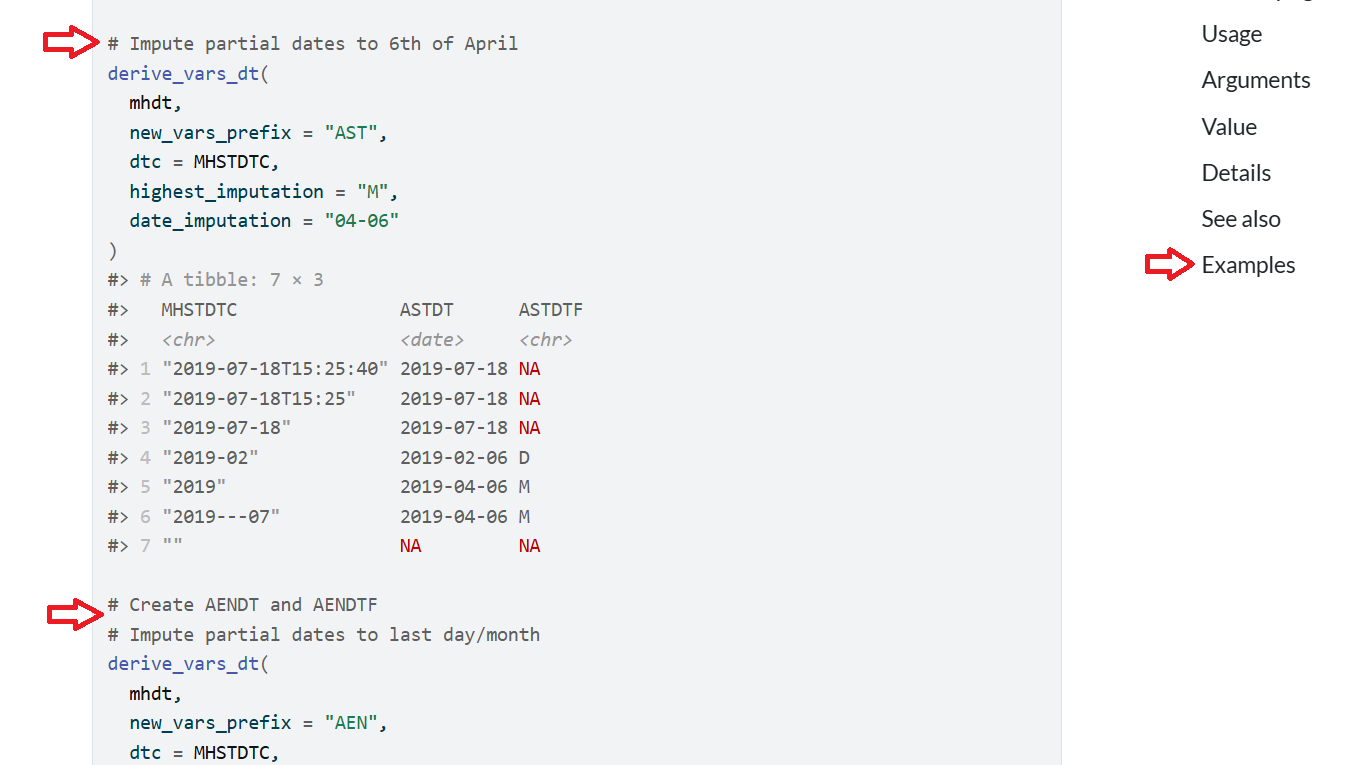
Task: Click the ASTDT column header
Action: point(426,310)
